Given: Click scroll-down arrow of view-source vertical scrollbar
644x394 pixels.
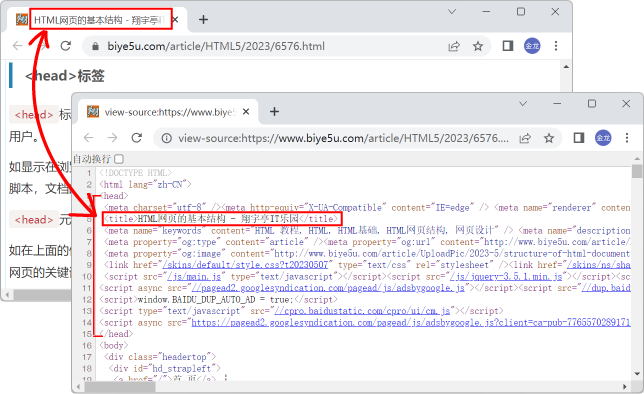Looking at the screenshot, I should (637, 373).
